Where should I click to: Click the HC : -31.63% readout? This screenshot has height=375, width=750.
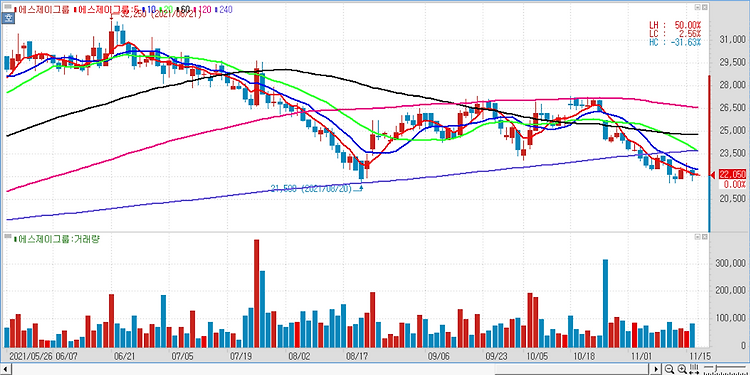[675, 42]
